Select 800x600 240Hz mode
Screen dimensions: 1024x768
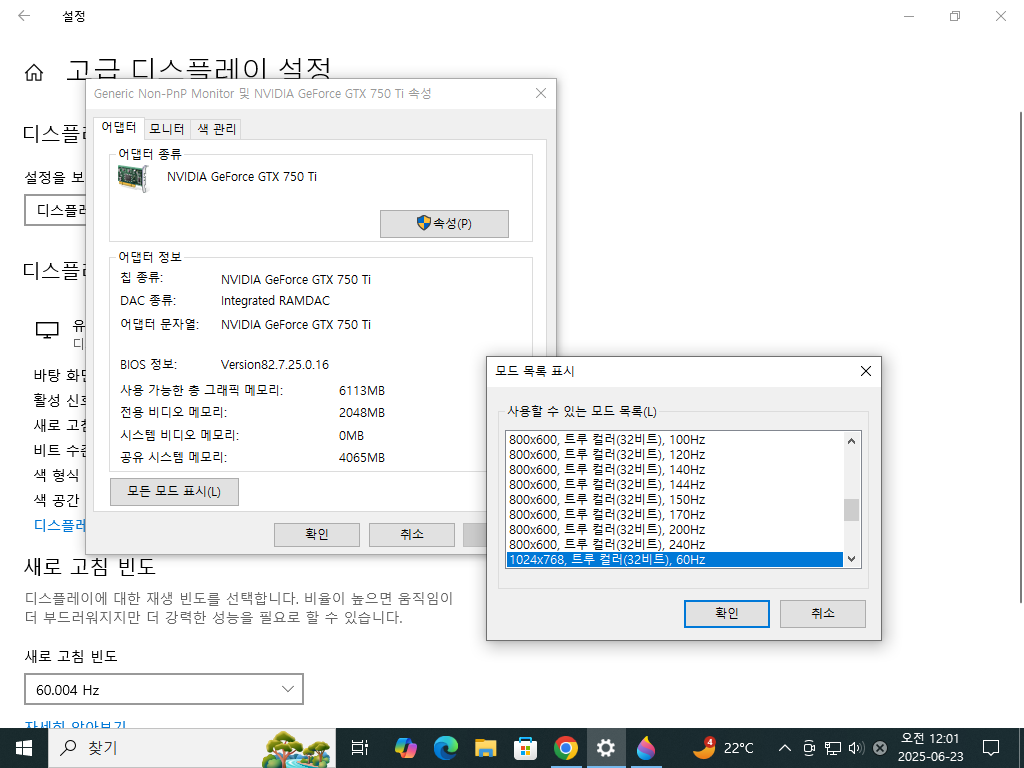click(675, 545)
